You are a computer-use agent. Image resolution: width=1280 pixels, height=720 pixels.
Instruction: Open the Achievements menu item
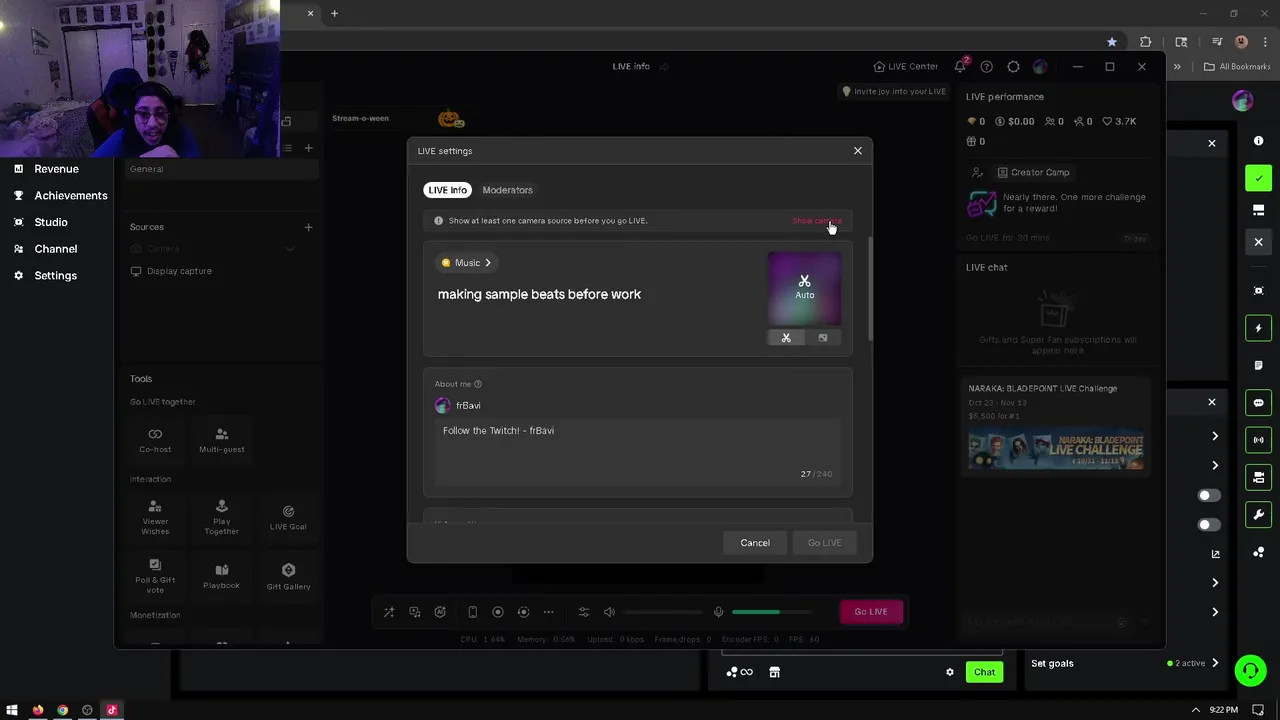click(70, 196)
